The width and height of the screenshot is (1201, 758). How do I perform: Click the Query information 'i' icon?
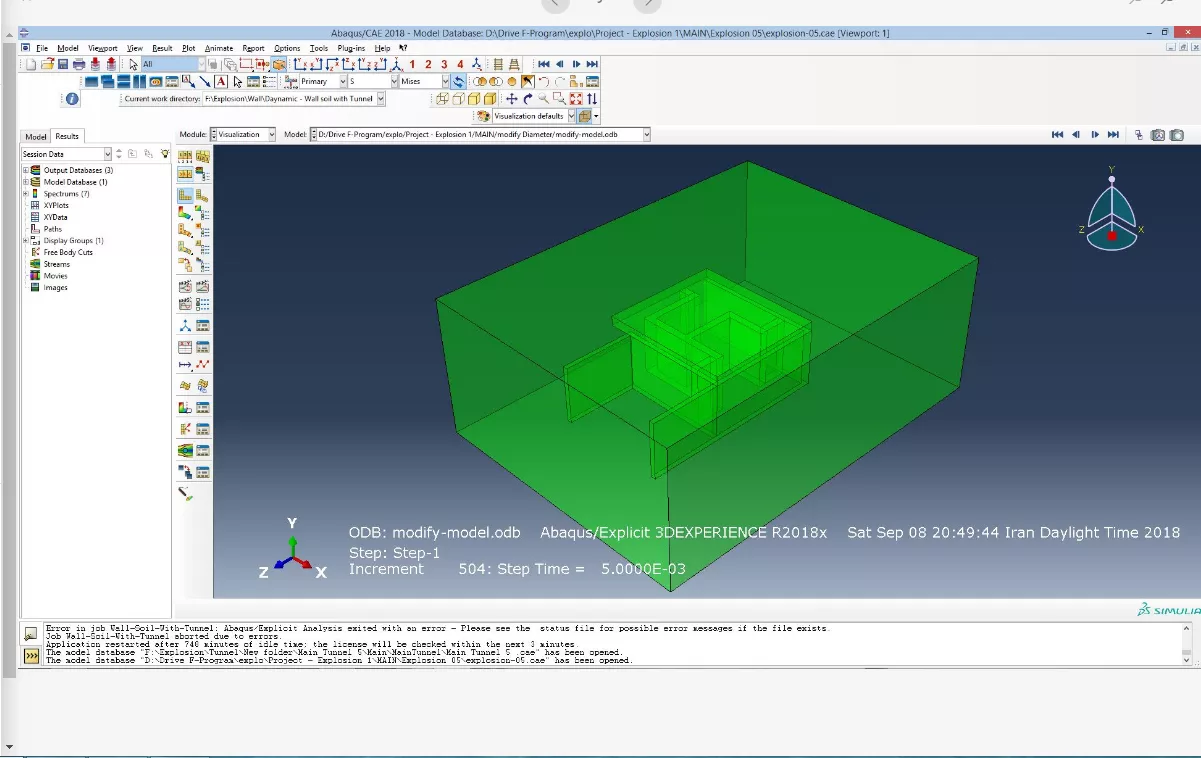click(x=72, y=99)
